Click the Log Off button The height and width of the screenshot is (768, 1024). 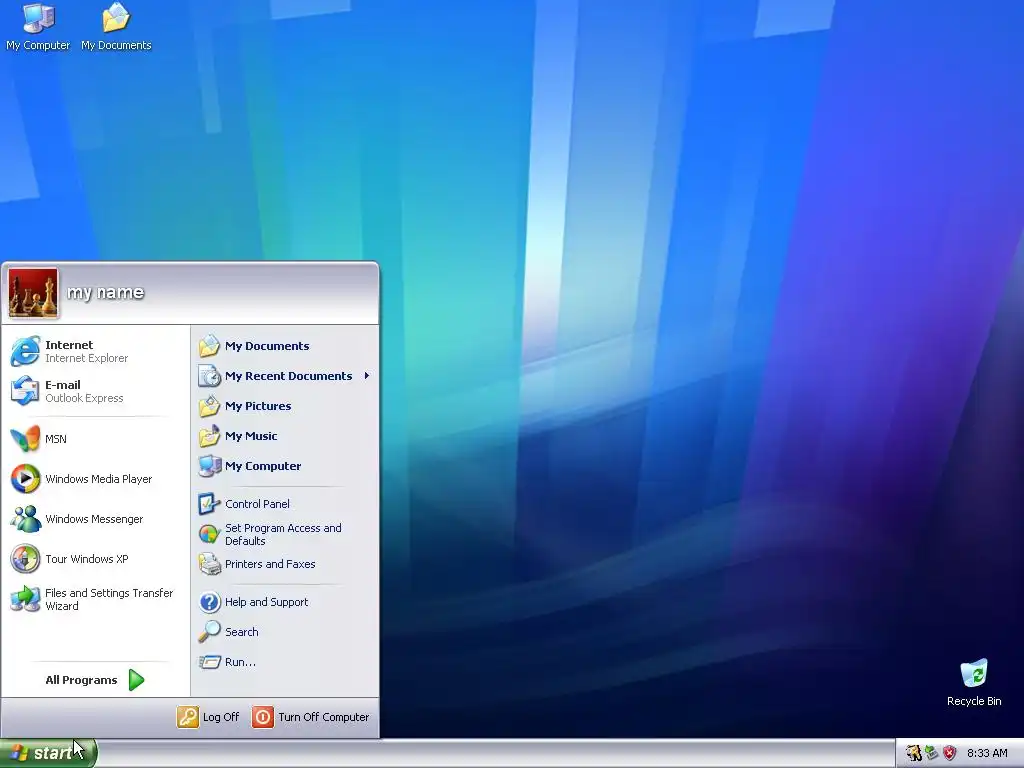point(208,717)
